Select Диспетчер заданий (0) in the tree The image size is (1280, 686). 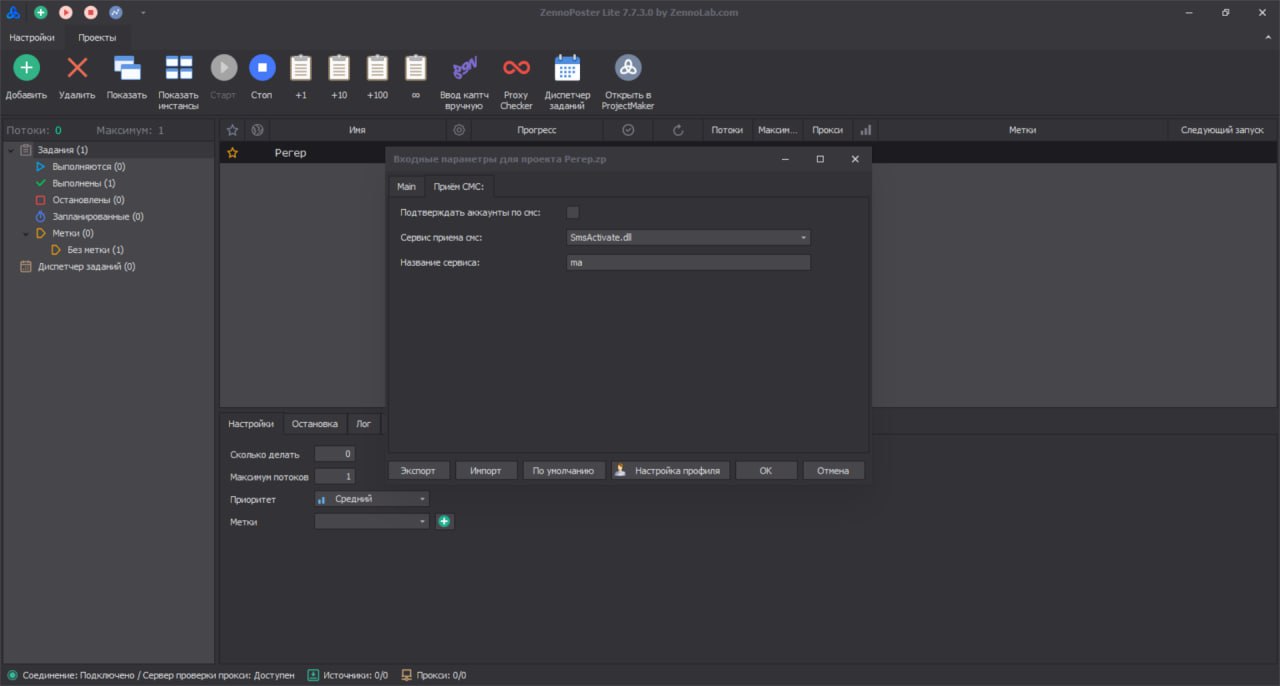coord(86,266)
